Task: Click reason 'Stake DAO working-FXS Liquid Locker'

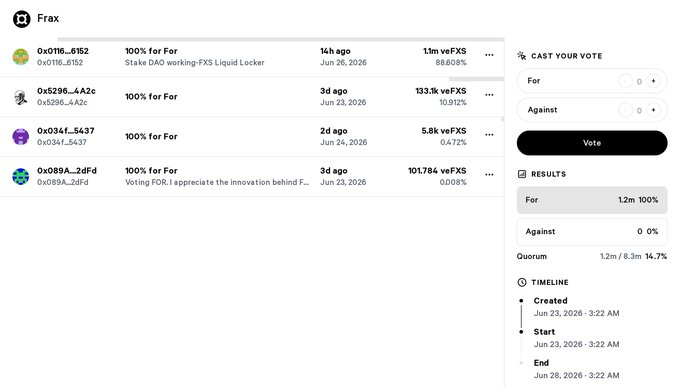Action: 195,62
